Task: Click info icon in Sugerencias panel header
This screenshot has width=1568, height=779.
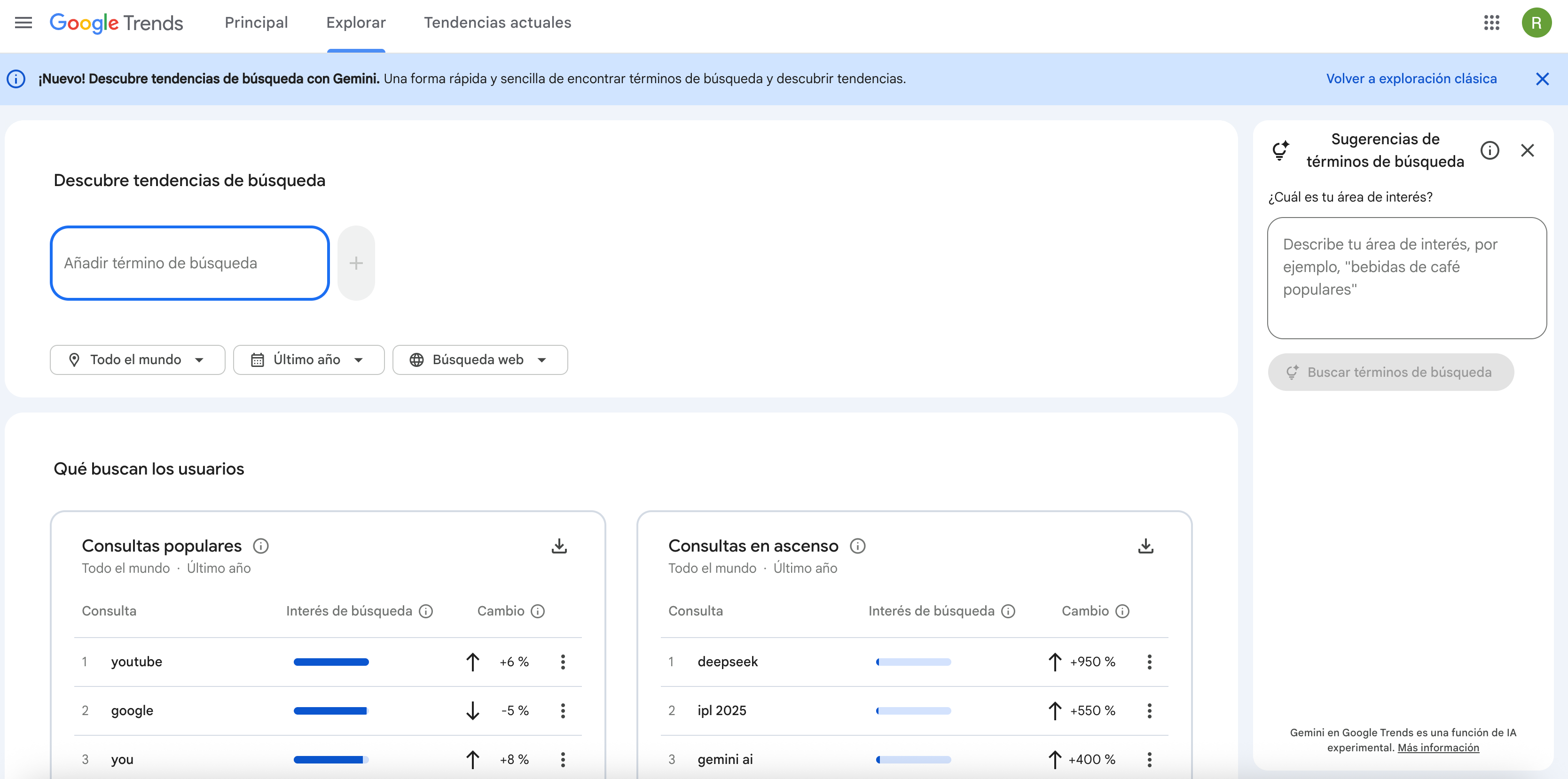Action: 1489,150
